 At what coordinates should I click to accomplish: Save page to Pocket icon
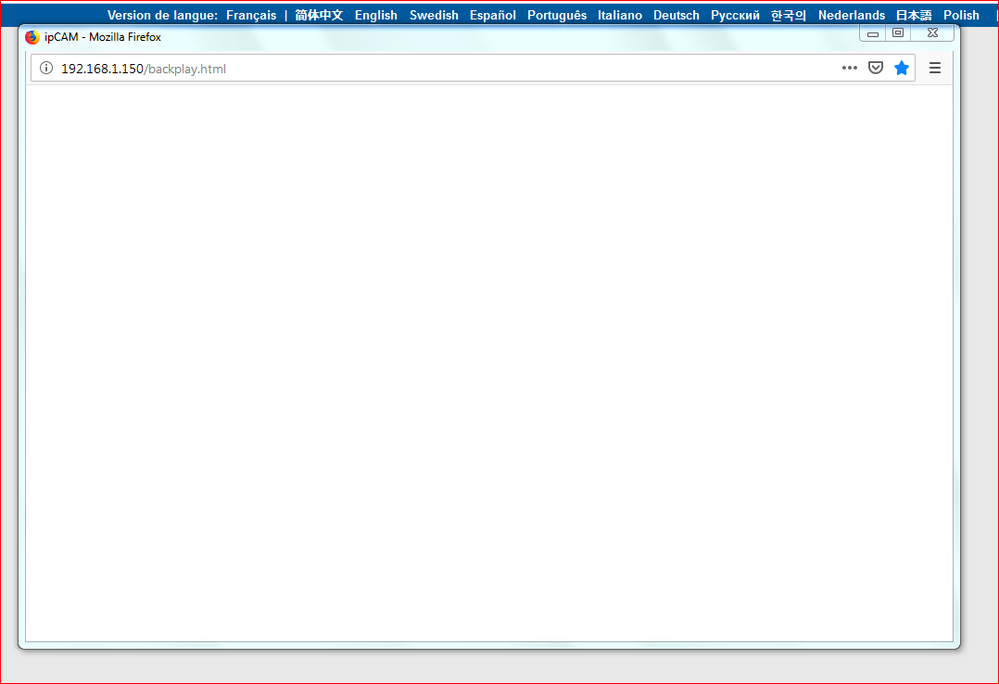pyautogui.click(x=875, y=68)
